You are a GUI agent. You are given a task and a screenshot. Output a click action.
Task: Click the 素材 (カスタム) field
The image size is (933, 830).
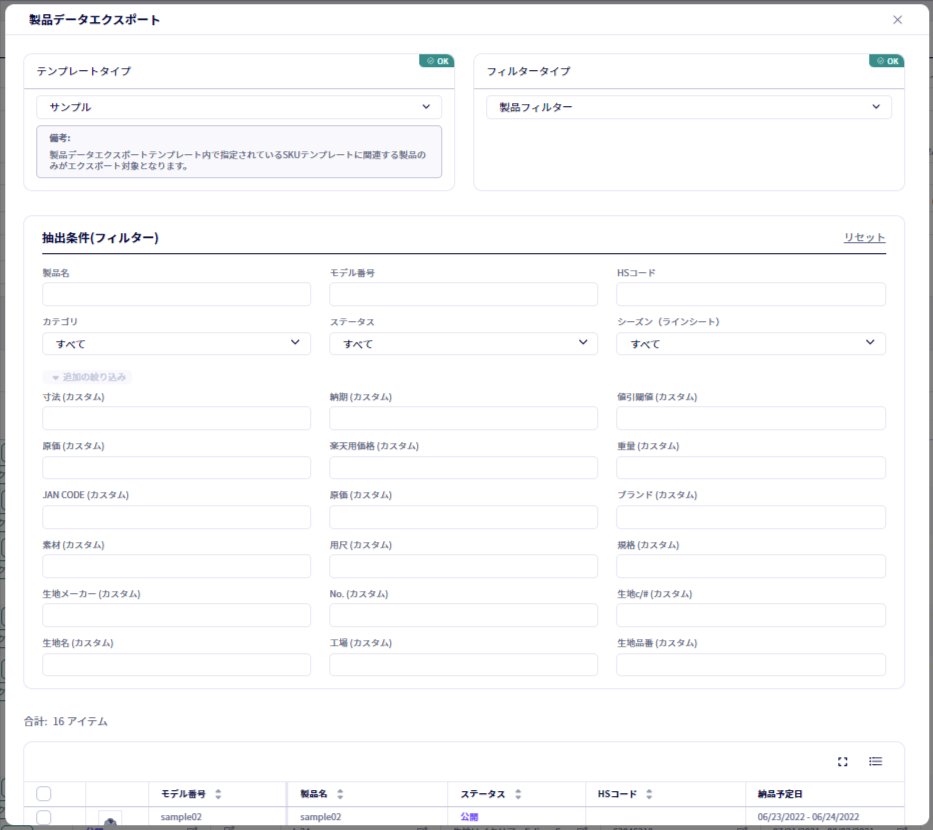pyautogui.click(x=177, y=566)
